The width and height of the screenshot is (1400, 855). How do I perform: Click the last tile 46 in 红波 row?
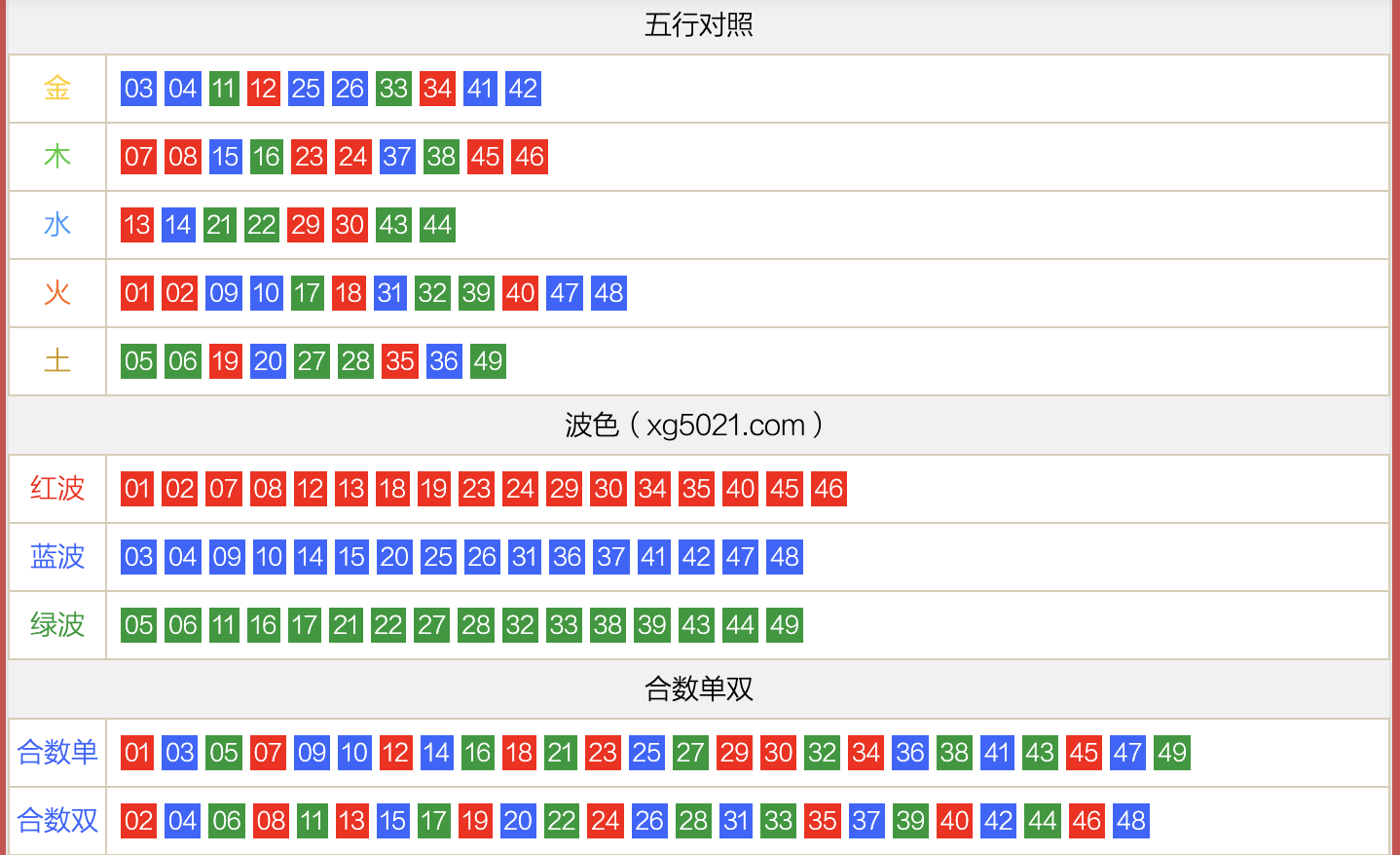point(828,489)
